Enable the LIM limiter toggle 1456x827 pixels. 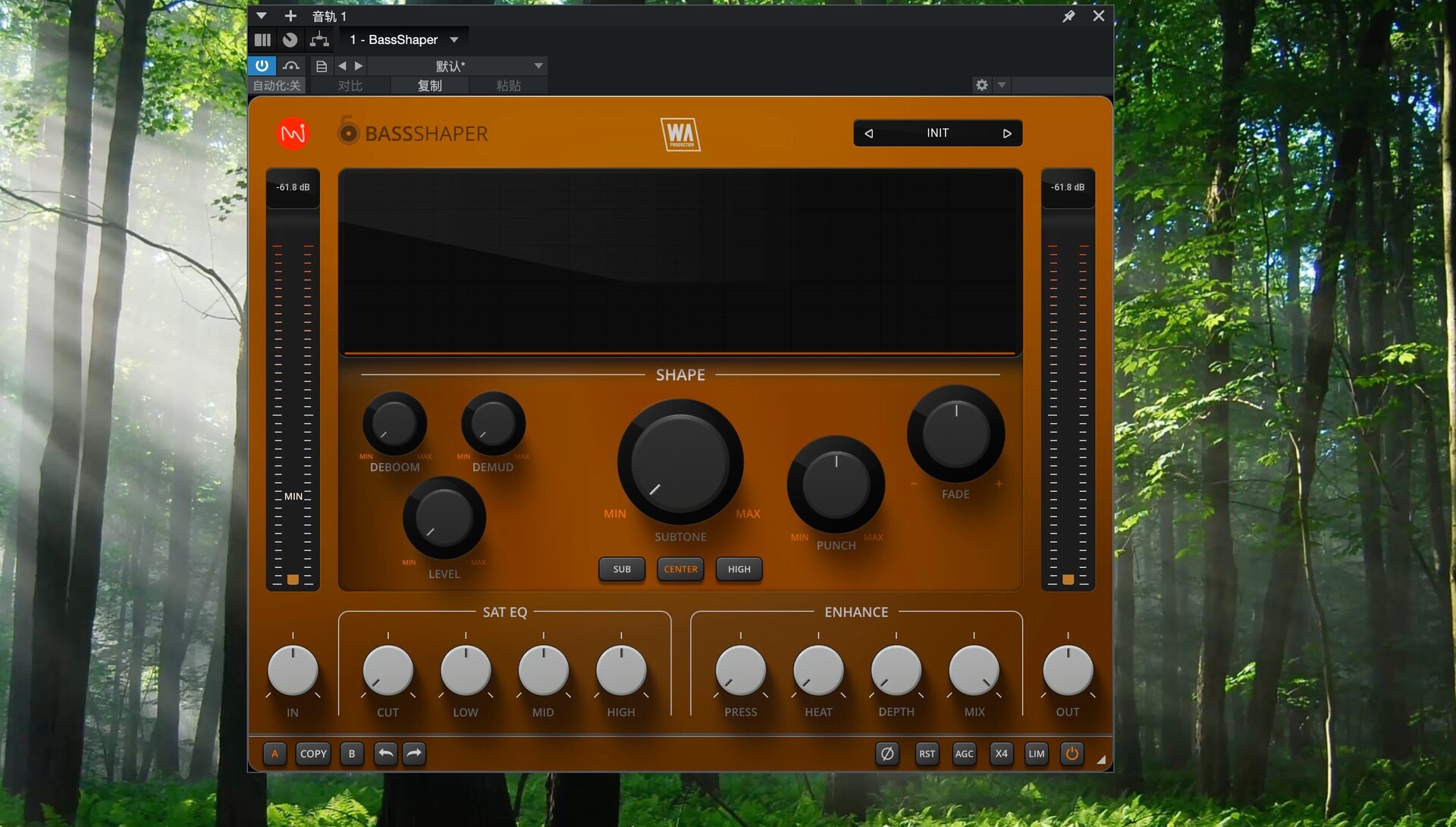1036,753
